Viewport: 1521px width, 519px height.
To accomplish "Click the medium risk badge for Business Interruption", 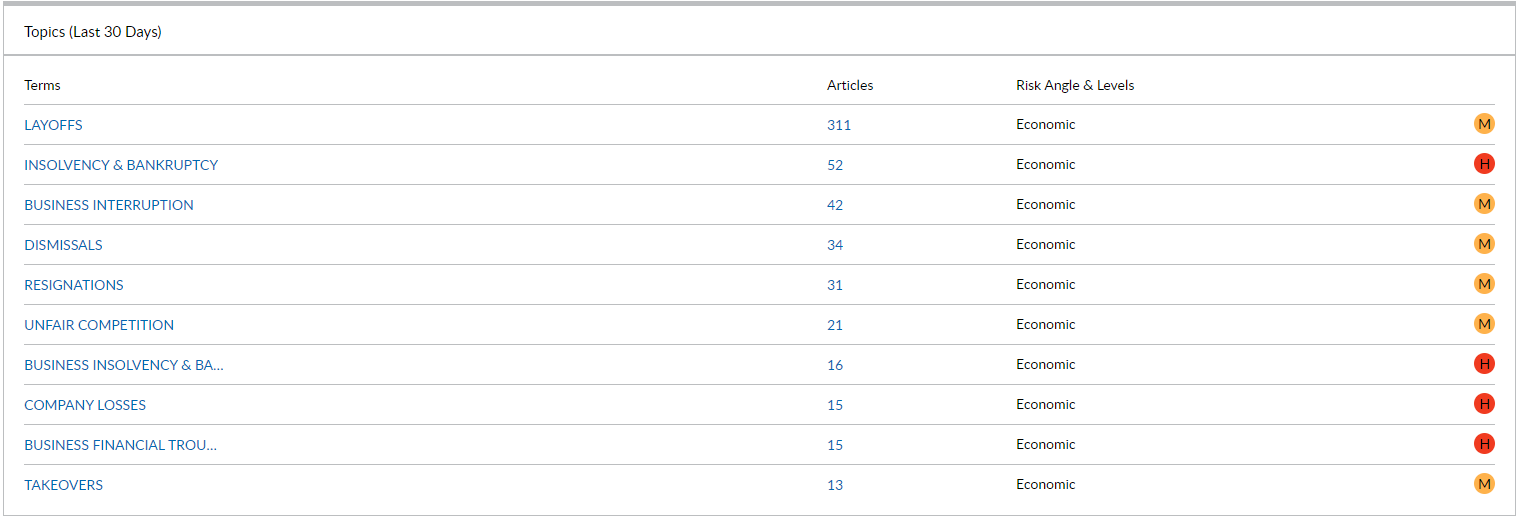I will (1484, 204).
